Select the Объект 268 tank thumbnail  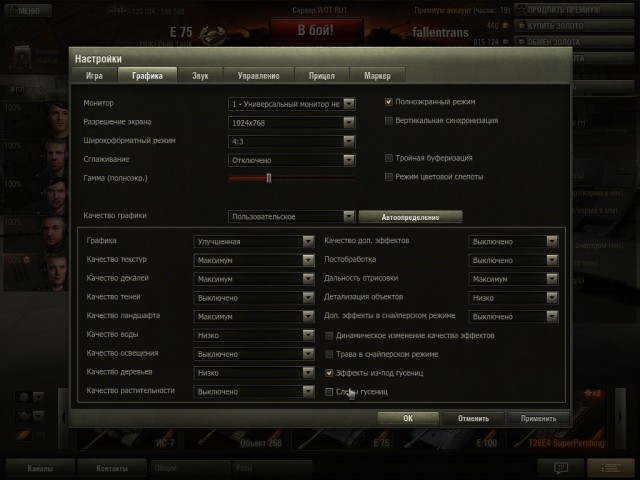[x=236, y=438]
